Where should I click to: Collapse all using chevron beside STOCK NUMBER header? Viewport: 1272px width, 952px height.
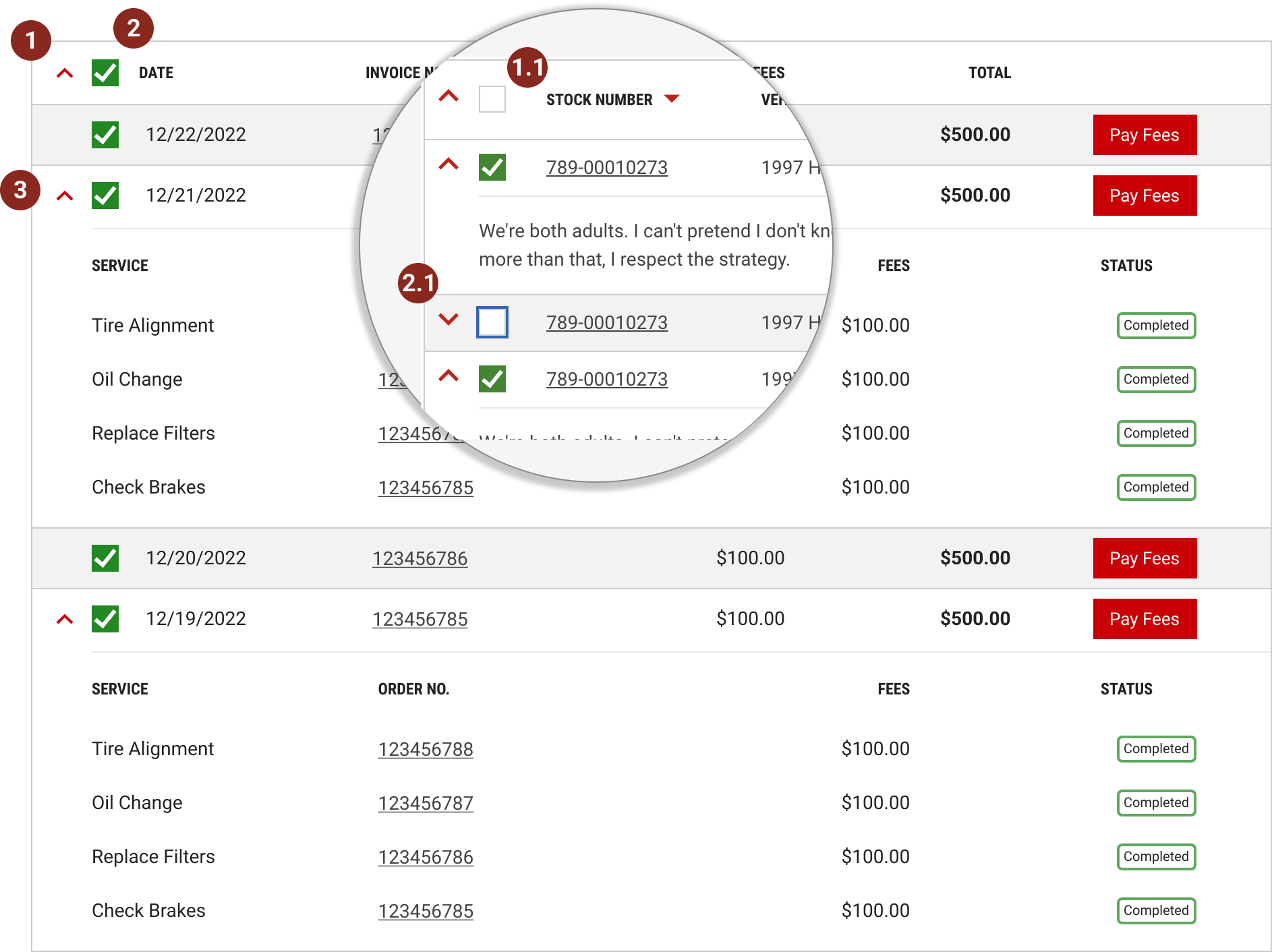point(449,96)
